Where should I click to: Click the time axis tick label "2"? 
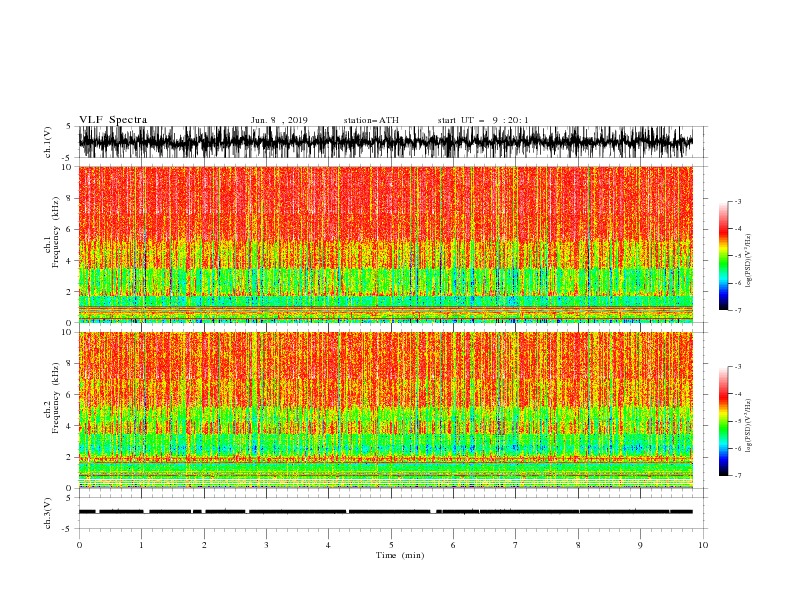(204, 545)
